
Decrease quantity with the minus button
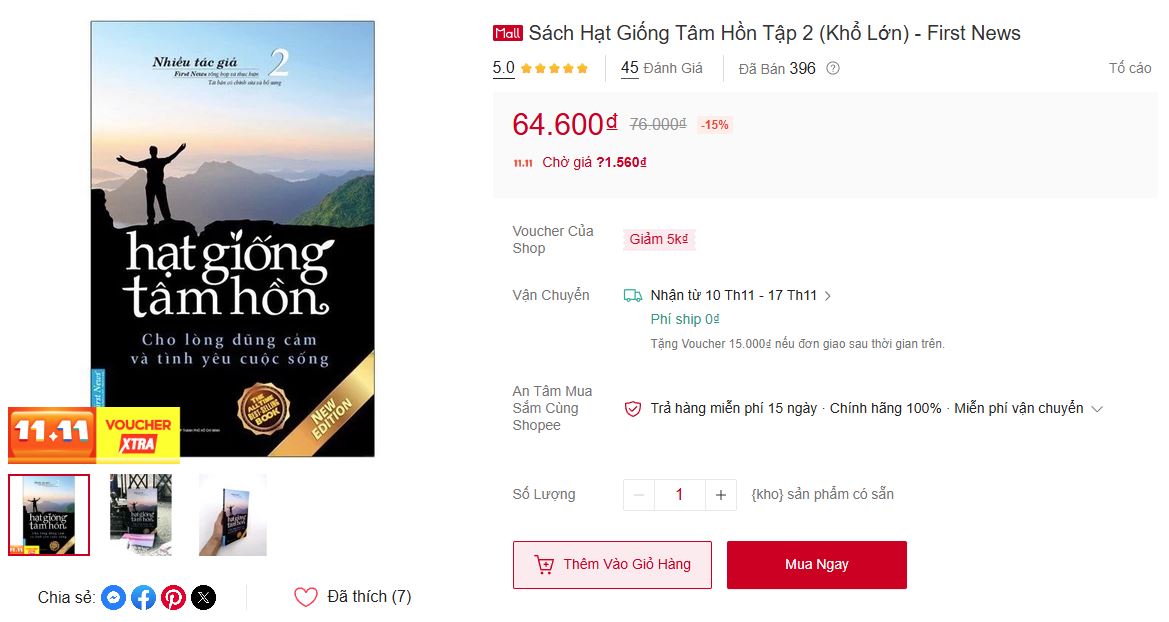[639, 495]
